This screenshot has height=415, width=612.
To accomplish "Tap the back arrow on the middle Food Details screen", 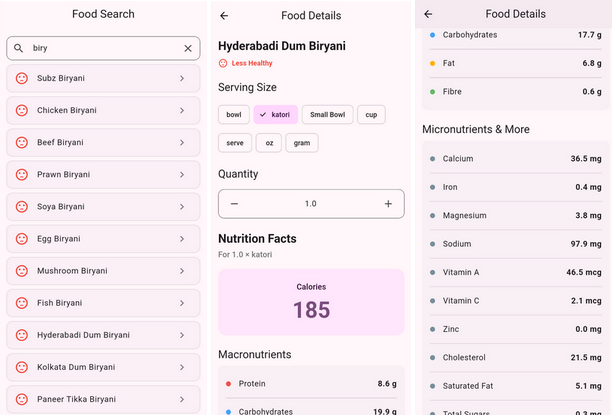I will (224, 16).
